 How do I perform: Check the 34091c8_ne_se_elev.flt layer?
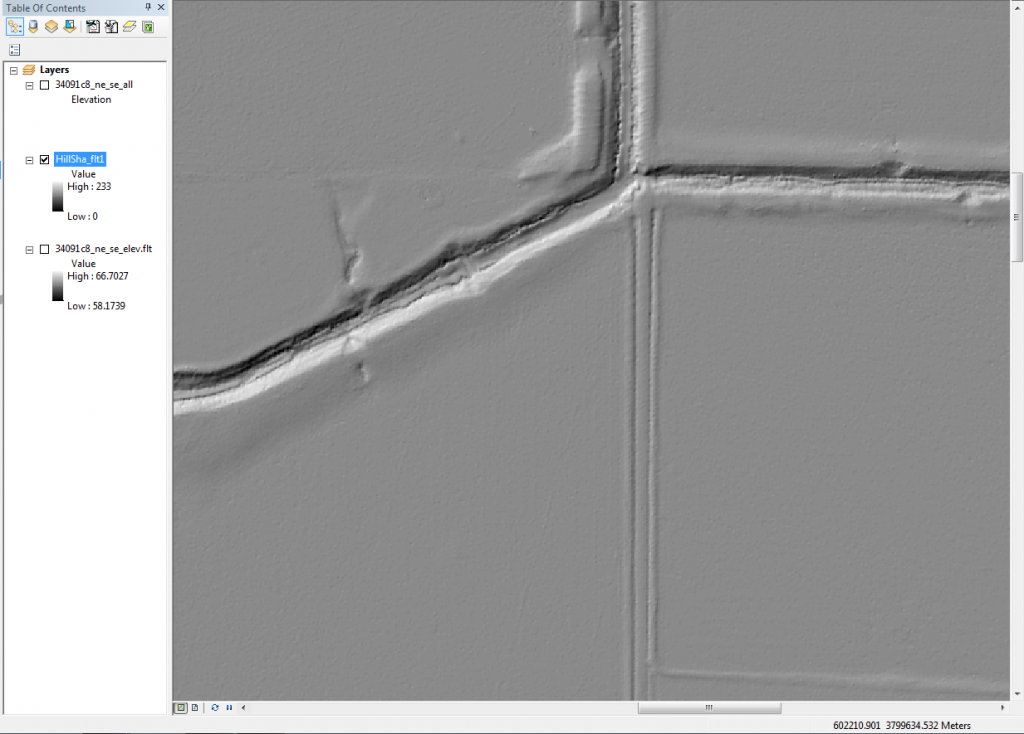coord(43,248)
